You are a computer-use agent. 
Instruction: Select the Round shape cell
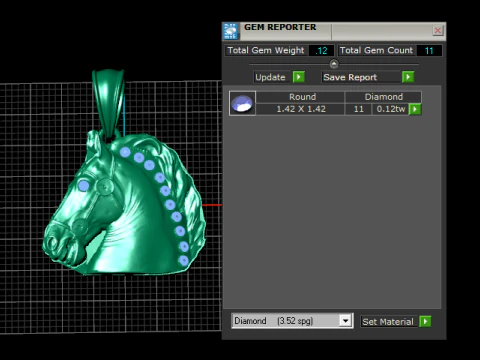302,97
